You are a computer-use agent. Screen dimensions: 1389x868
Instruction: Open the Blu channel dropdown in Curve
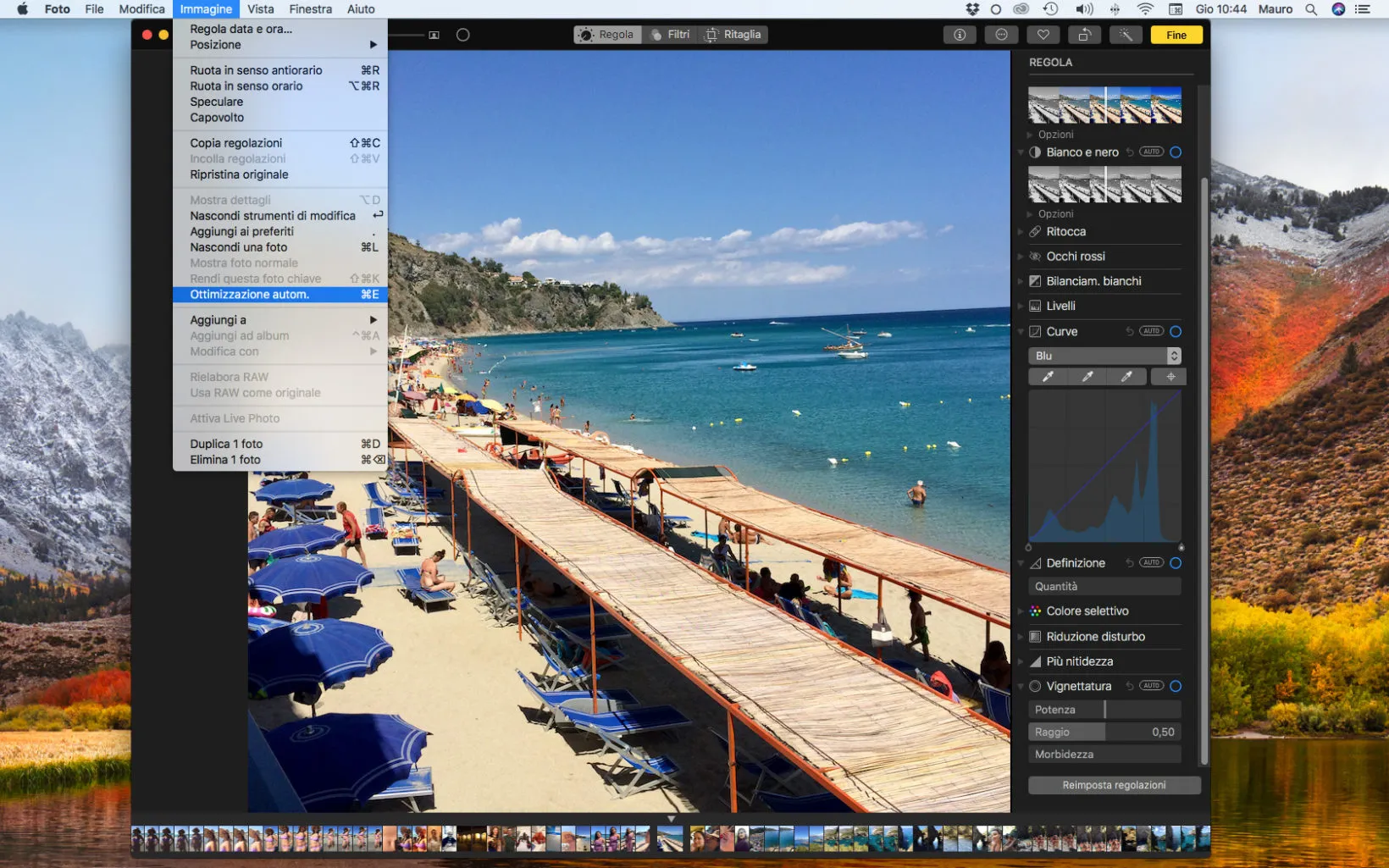(1104, 356)
